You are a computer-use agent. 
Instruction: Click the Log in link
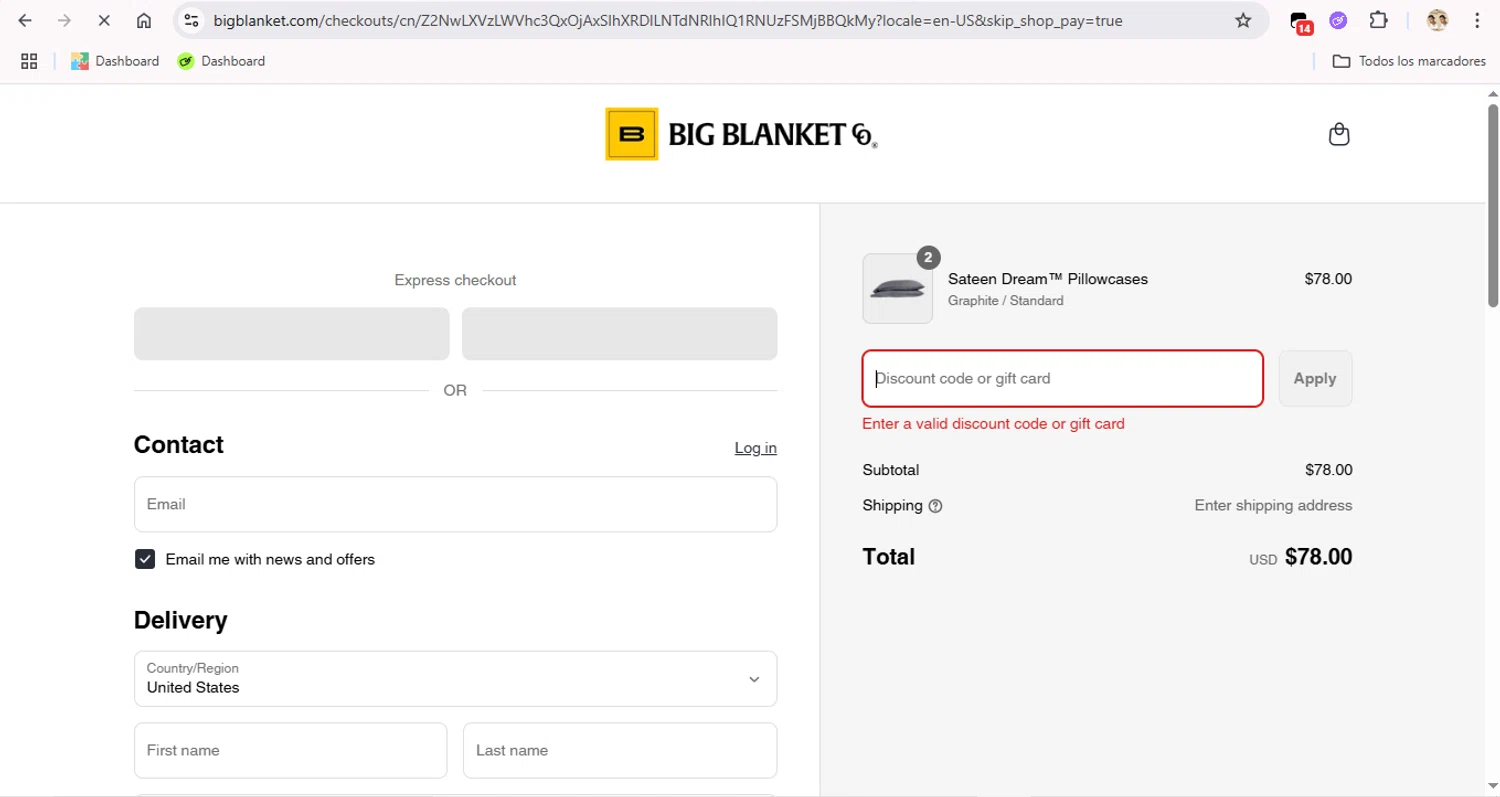(x=755, y=448)
